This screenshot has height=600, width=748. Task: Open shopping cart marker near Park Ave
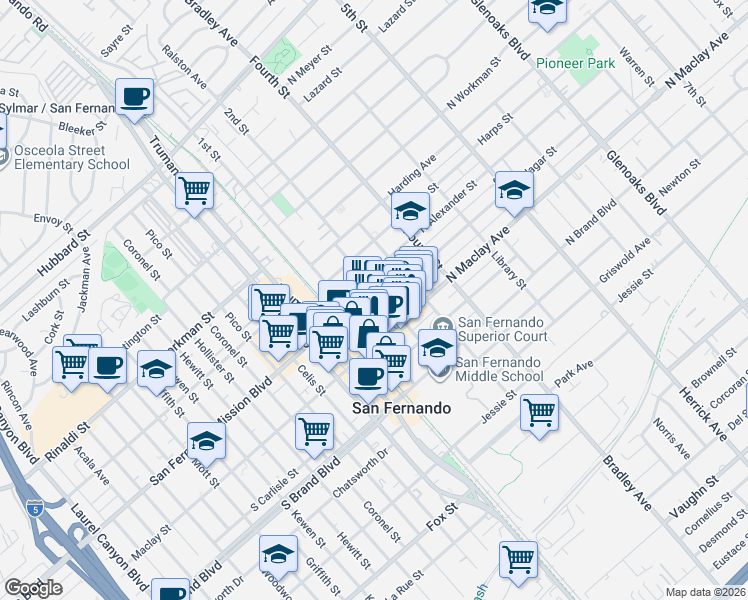[539, 416]
